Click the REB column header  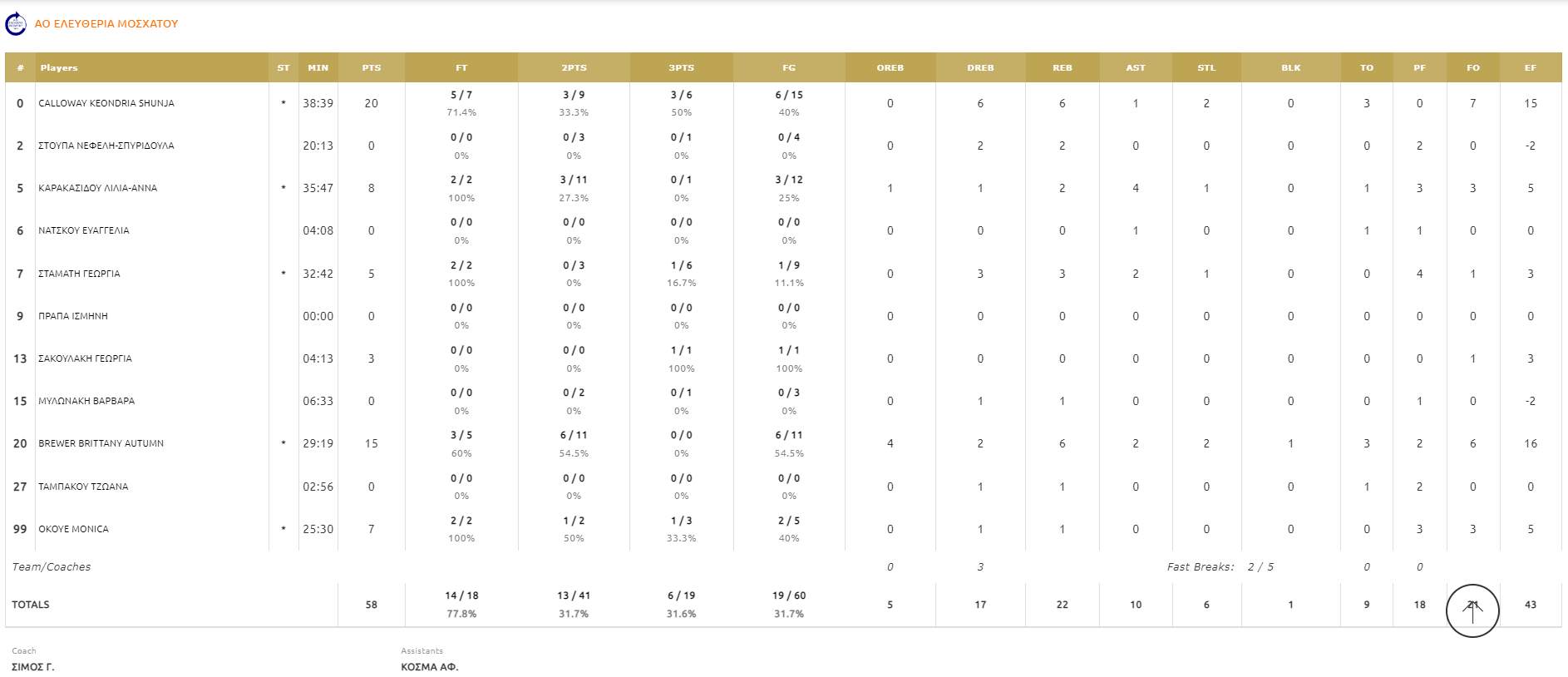click(x=1062, y=68)
